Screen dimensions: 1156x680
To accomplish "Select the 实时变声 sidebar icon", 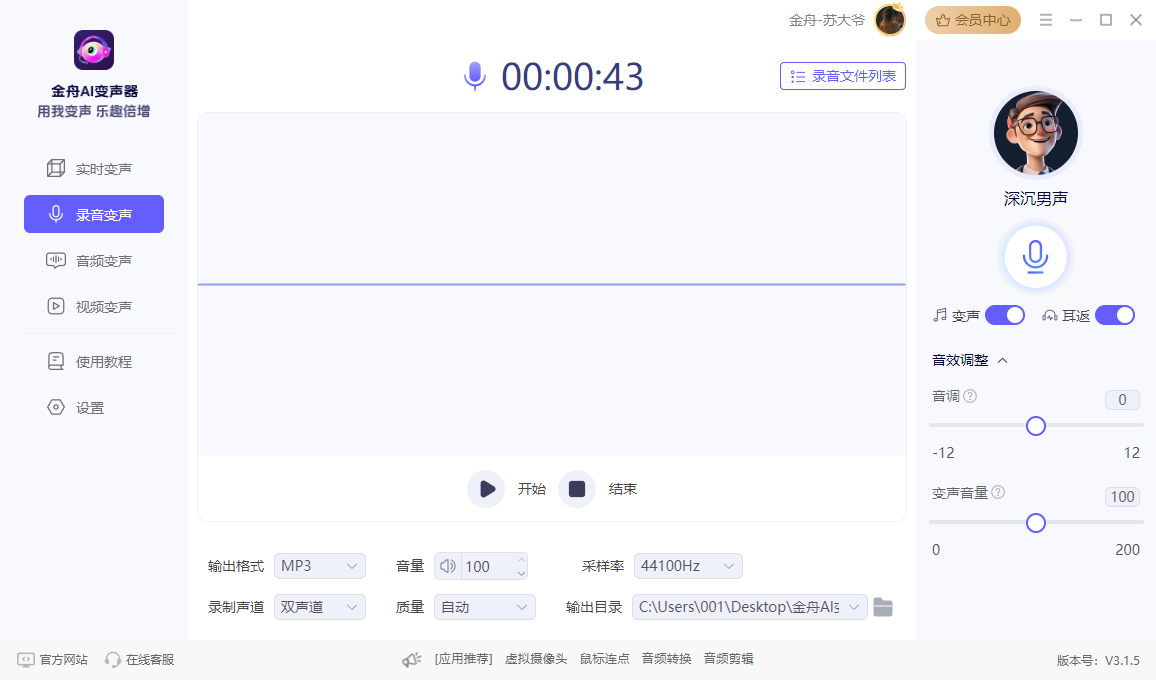I will [x=94, y=168].
